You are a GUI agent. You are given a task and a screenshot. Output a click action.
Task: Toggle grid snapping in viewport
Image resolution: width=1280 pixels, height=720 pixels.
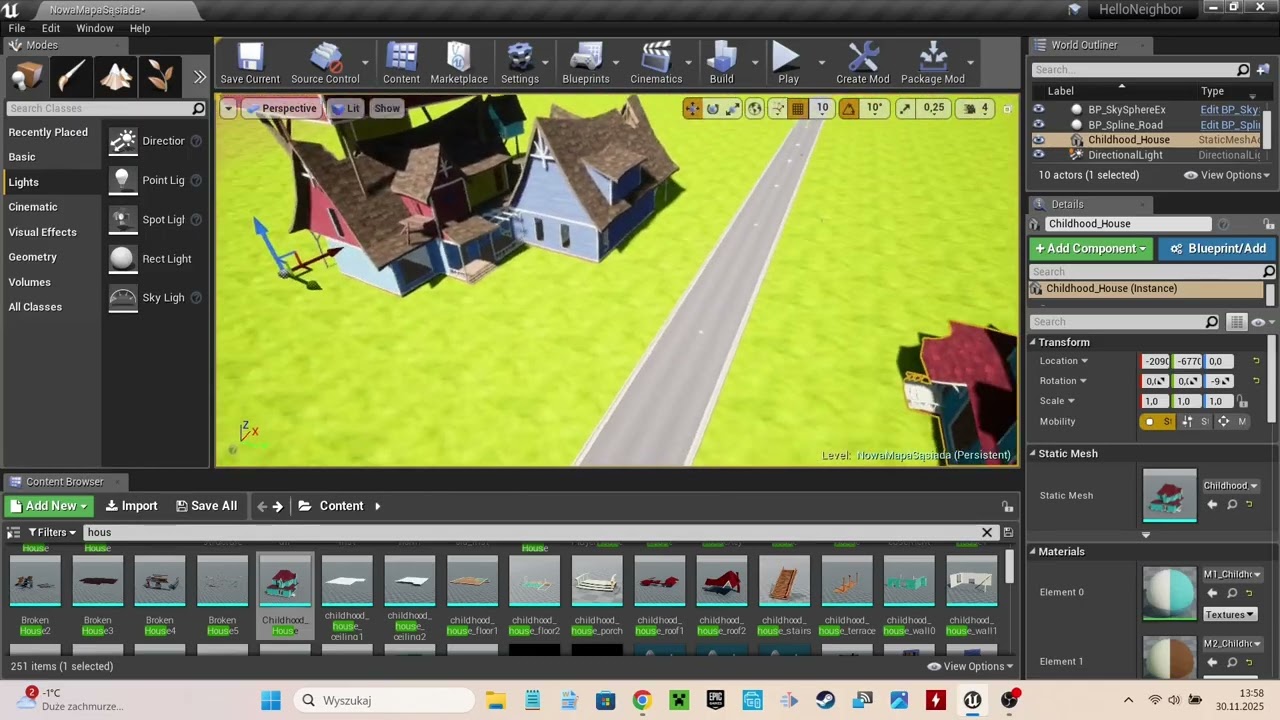798,108
